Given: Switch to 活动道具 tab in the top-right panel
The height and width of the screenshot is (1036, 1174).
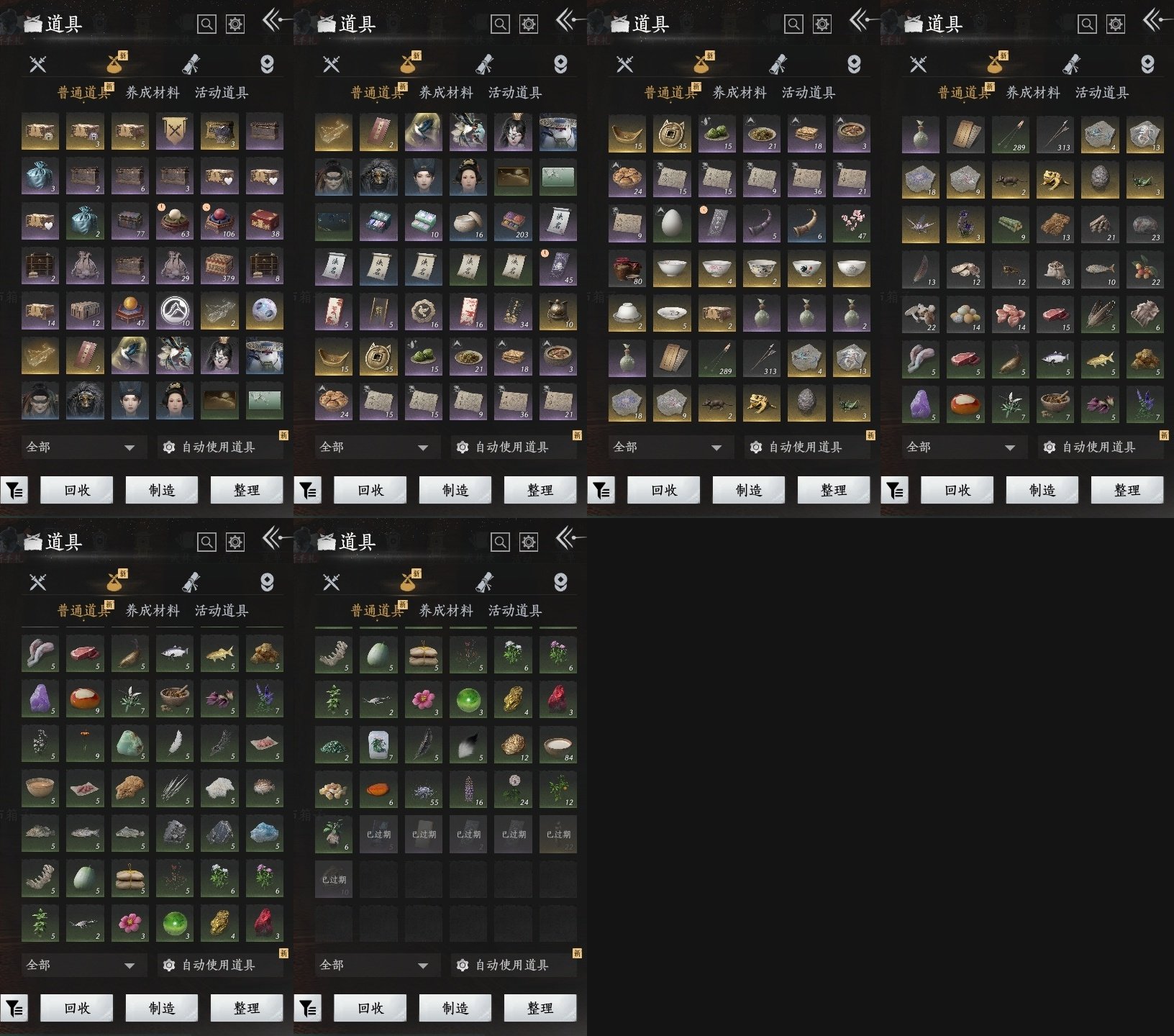Looking at the screenshot, I should tap(1102, 92).
